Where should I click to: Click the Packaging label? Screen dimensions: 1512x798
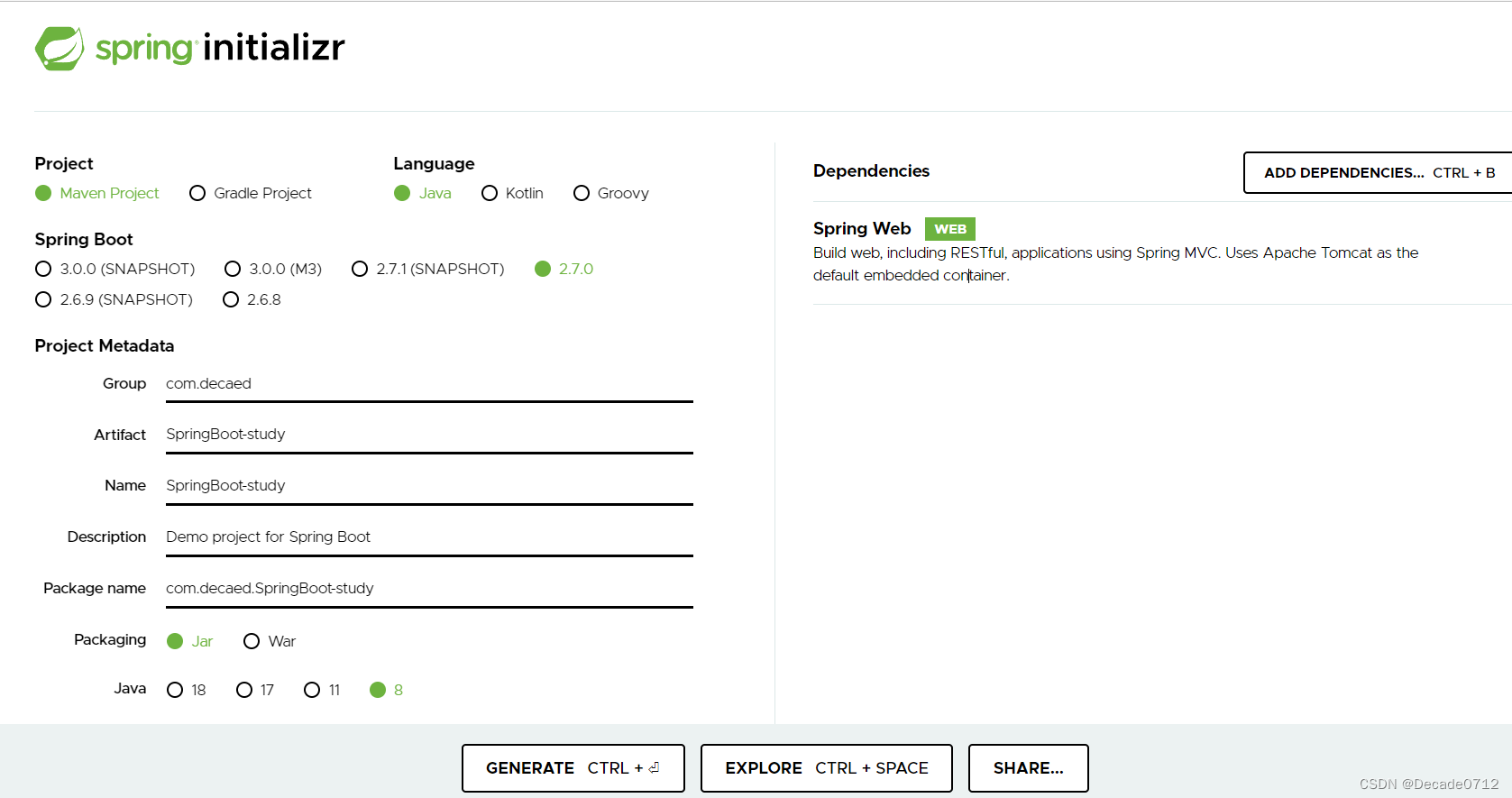[110, 640]
